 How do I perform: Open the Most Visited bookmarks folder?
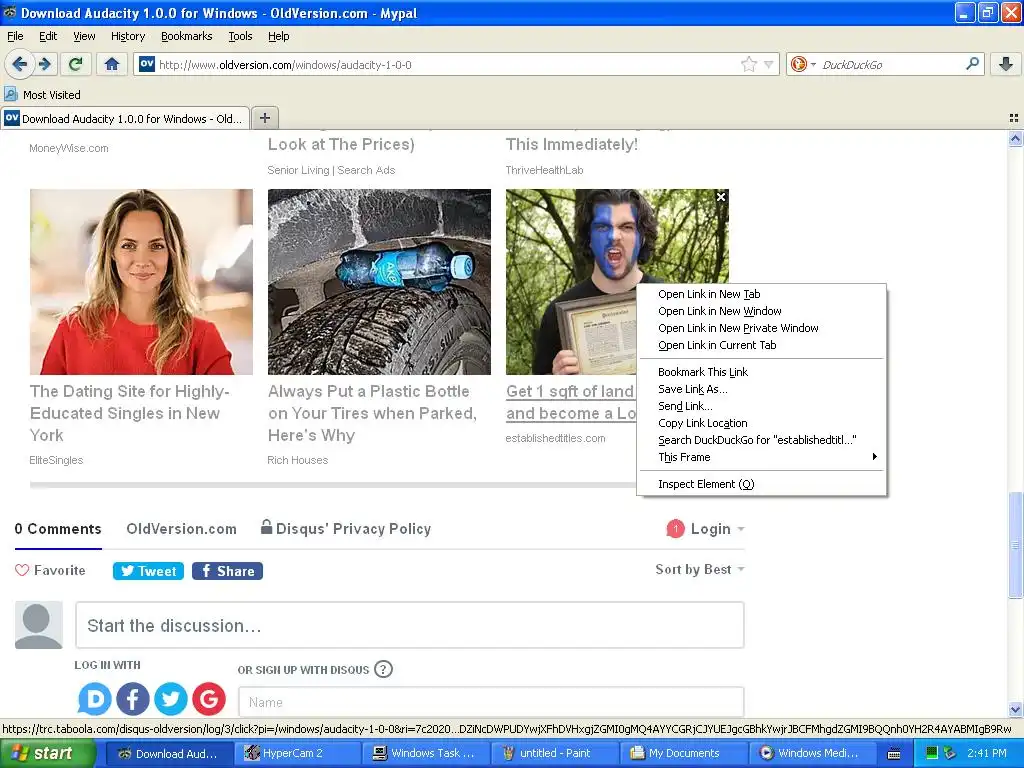42,95
